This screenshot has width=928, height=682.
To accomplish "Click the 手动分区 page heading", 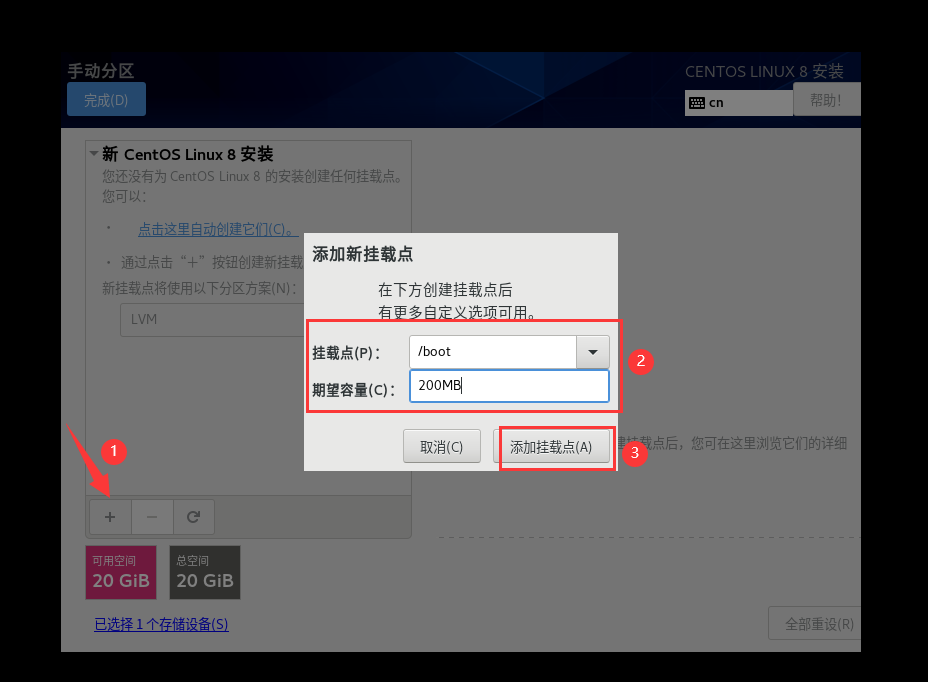I will [x=101, y=70].
